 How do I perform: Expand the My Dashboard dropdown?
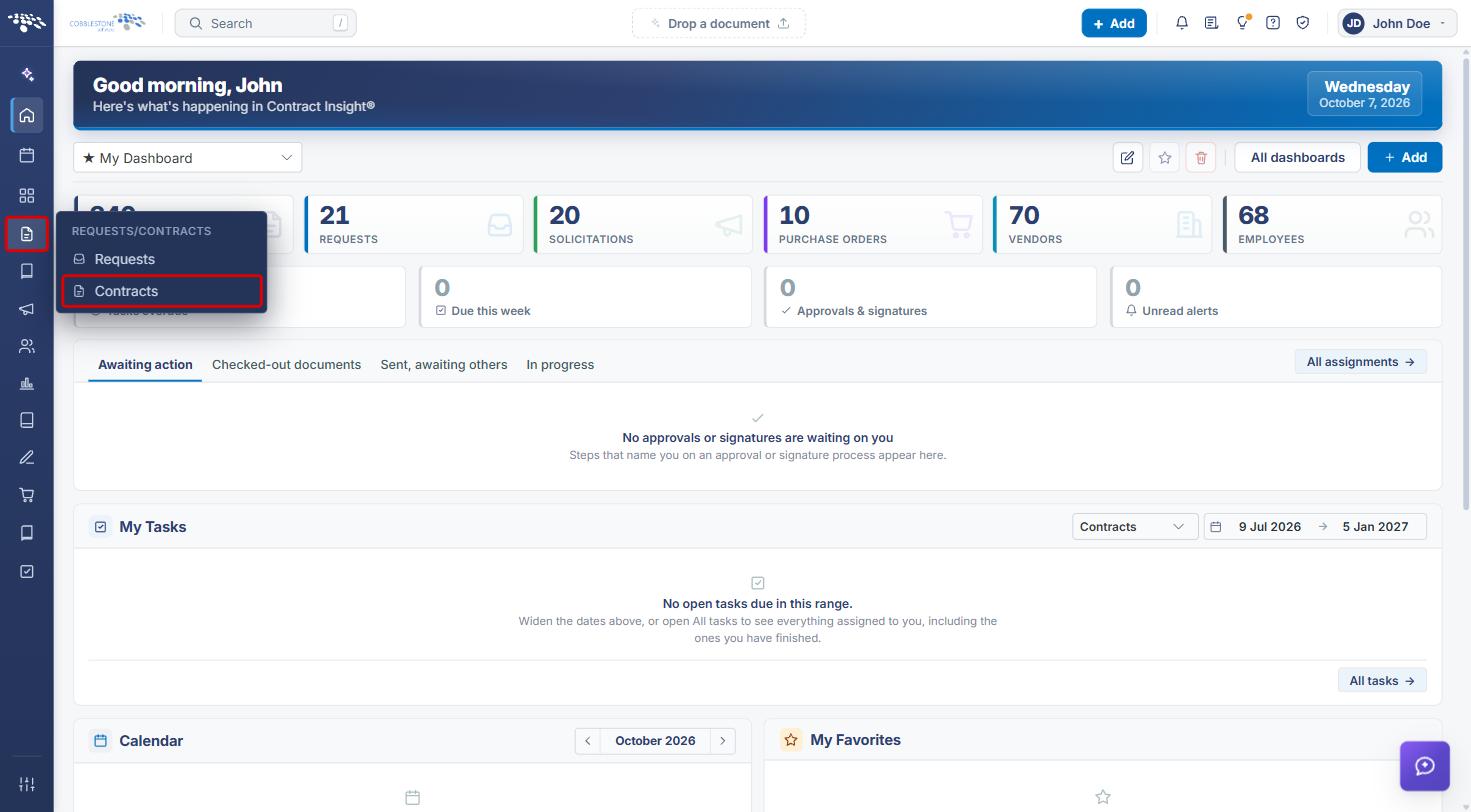(x=187, y=157)
